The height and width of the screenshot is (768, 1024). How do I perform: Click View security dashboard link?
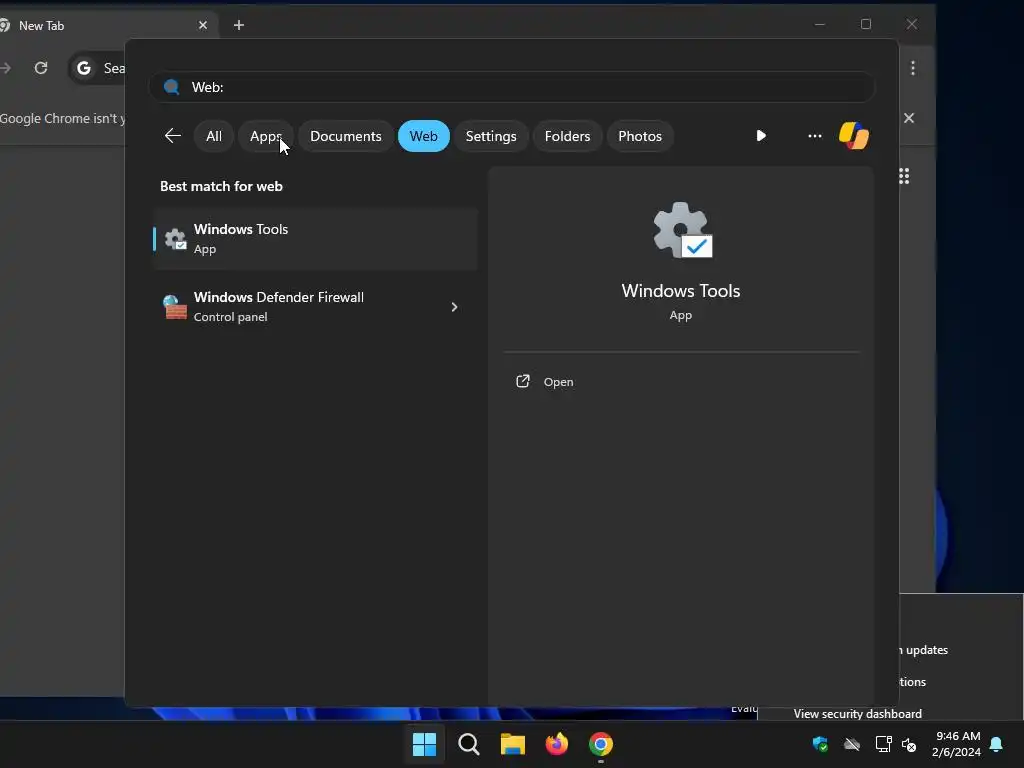(857, 714)
